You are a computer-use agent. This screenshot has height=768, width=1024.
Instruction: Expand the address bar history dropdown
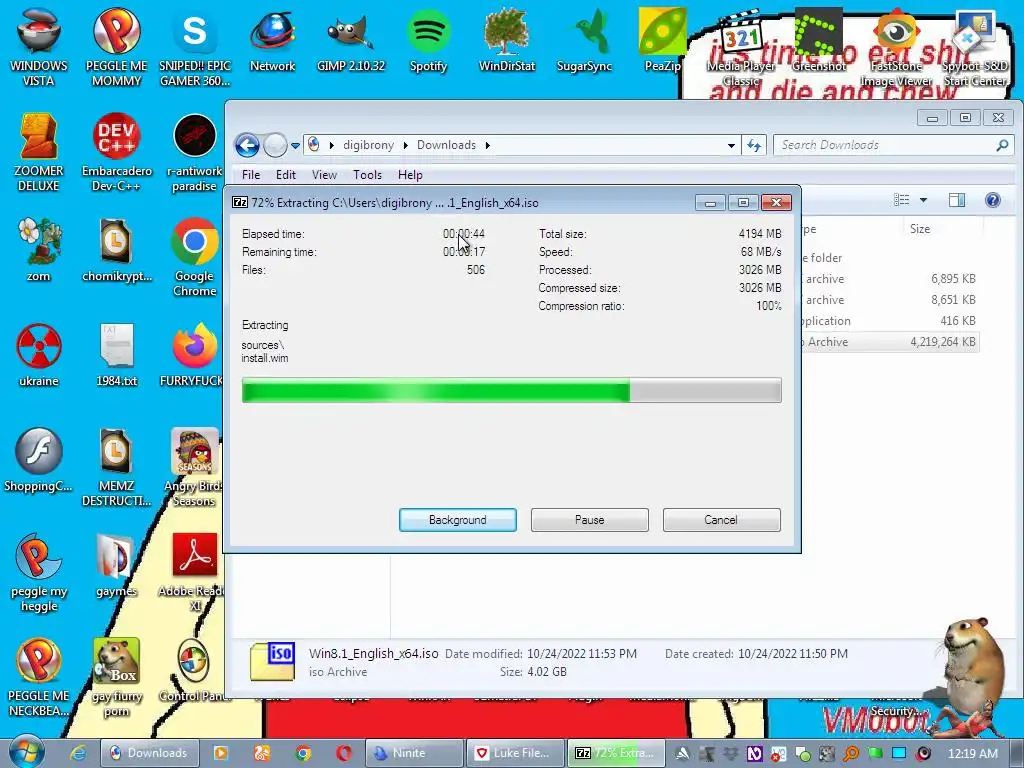(731, 145)
